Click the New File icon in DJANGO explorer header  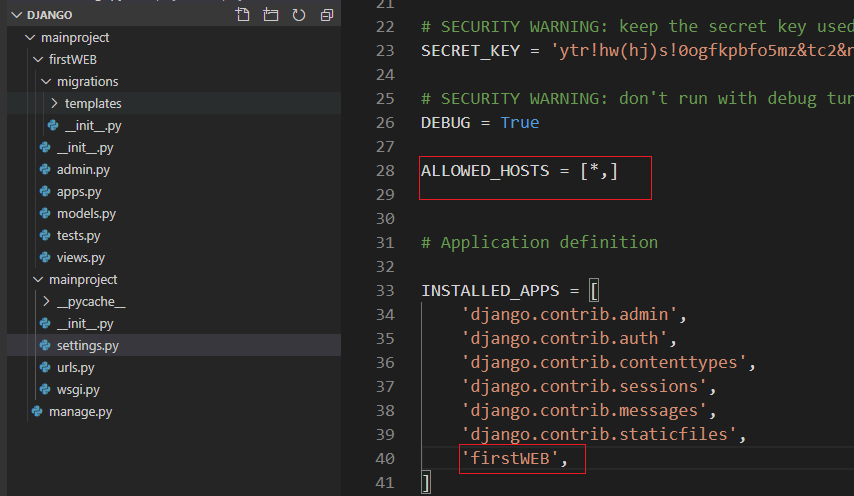click(242, 15)
